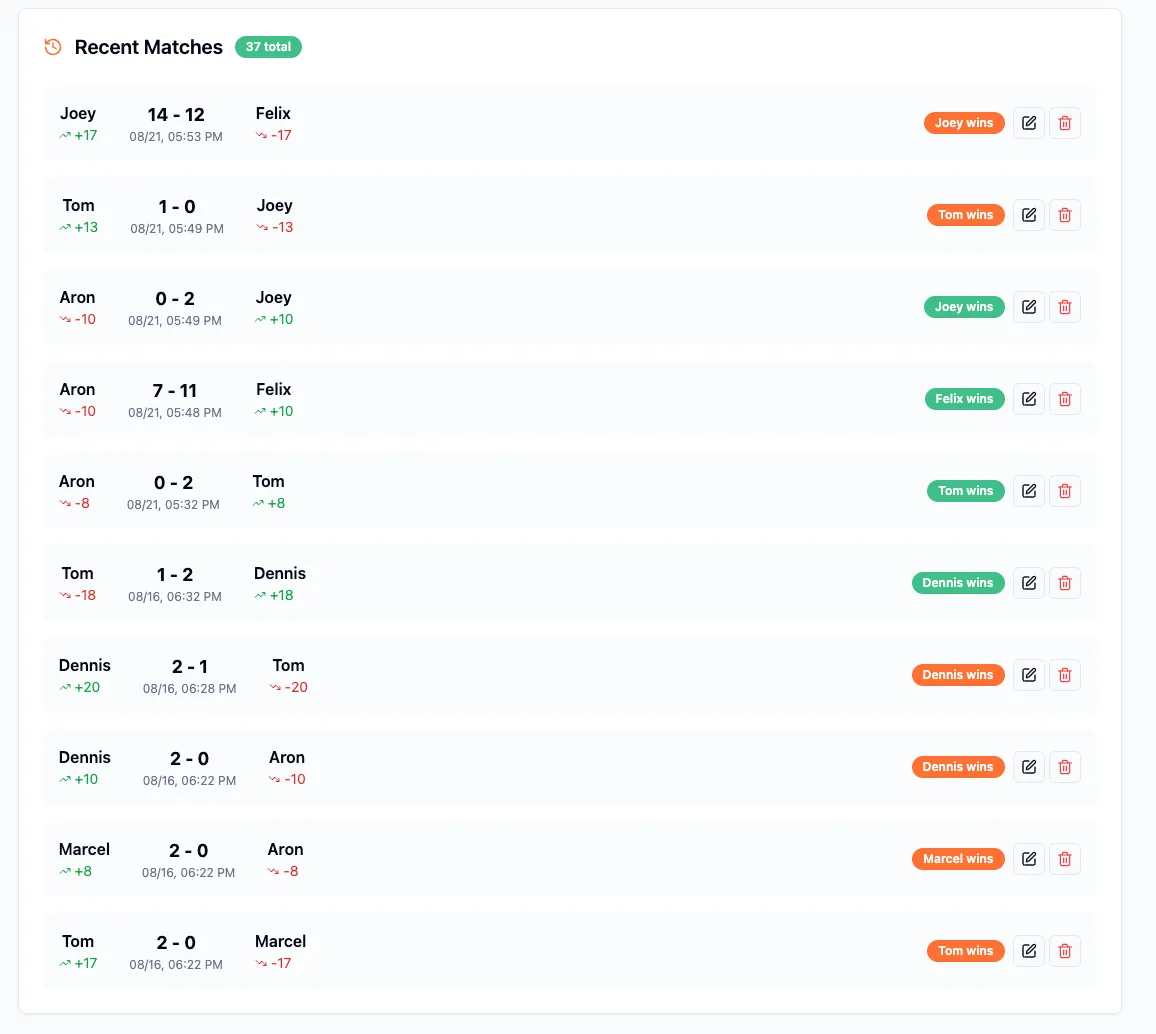The image size is (1156, 1034).
Task: Click the trash icon for the Aron vs Felix match
Action: (x=1065, y=398)
